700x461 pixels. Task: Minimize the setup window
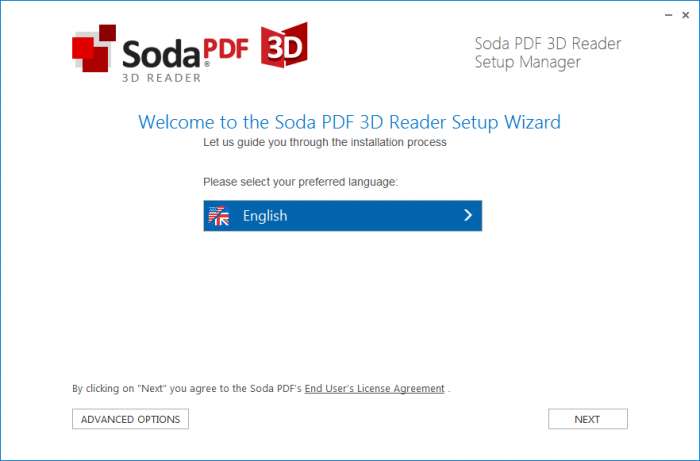668,15
